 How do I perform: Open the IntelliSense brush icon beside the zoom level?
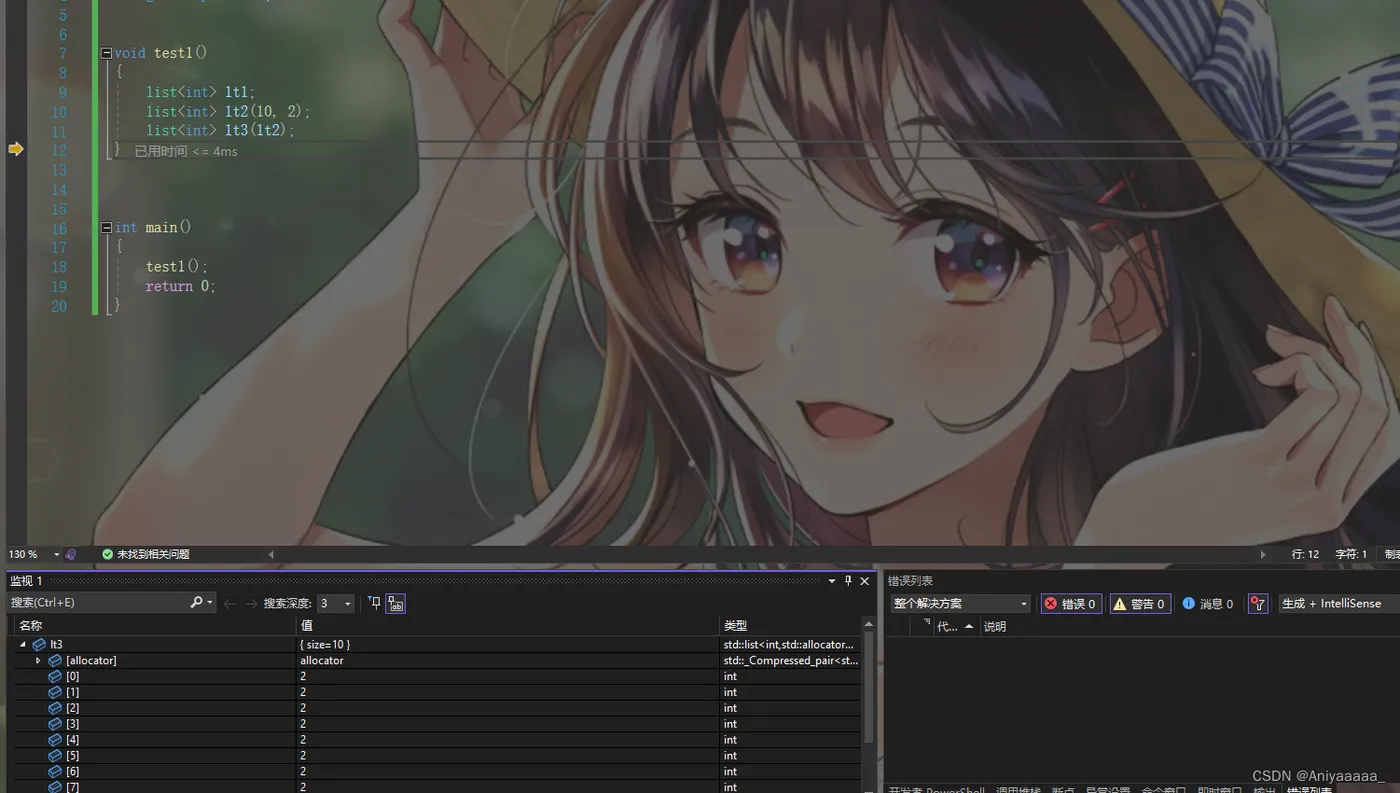point(71,554)
